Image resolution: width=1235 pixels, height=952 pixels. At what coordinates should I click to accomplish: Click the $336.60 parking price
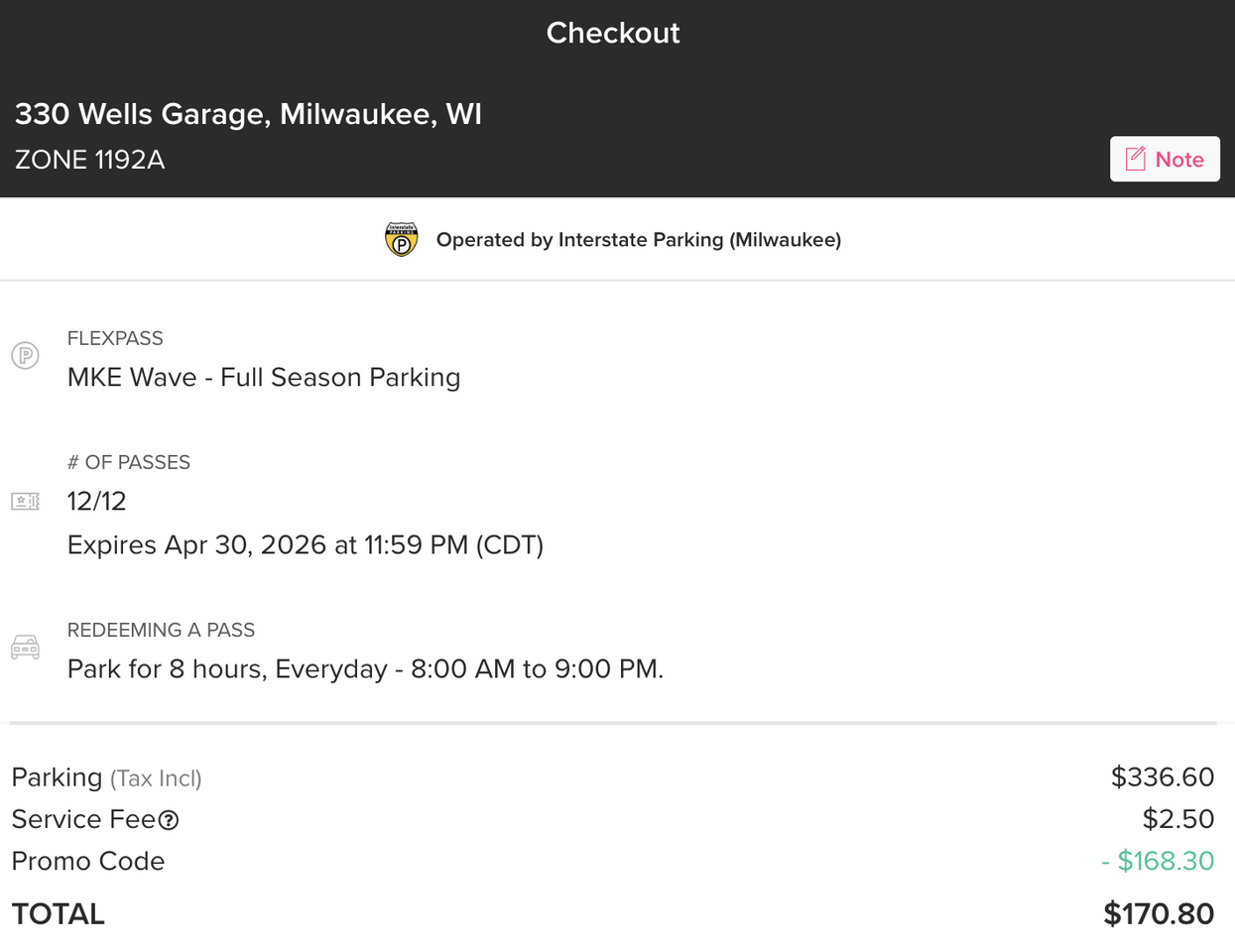click(1162, 776)
